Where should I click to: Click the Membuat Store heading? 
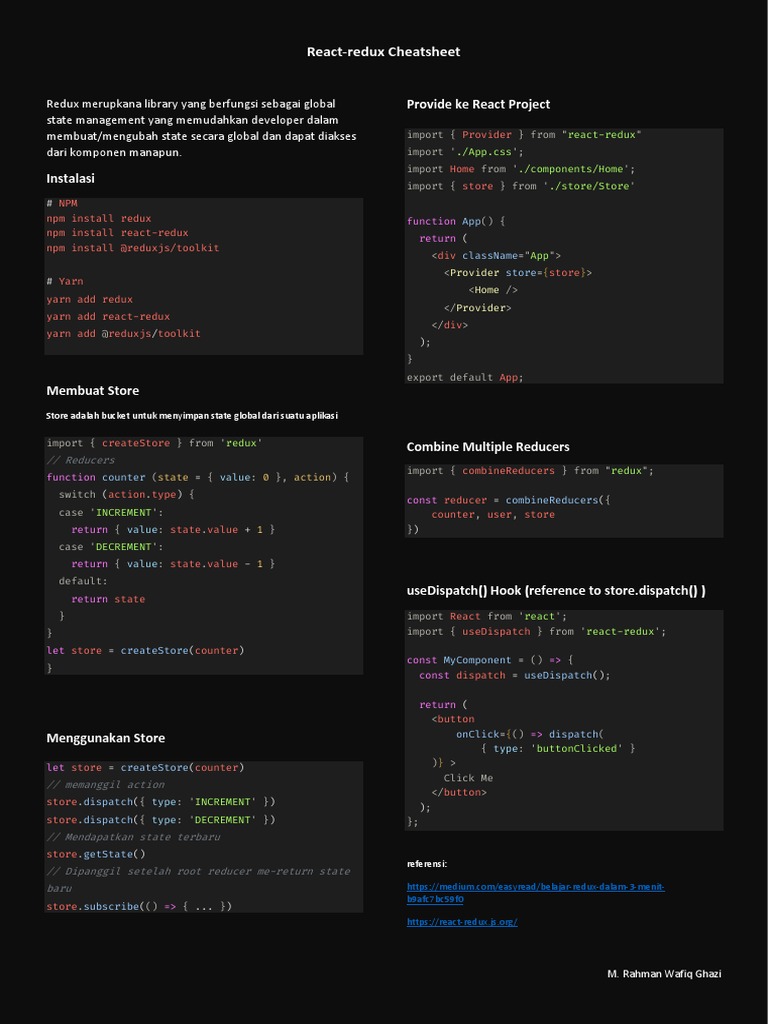pyautogui.click(x=93, y=390)
